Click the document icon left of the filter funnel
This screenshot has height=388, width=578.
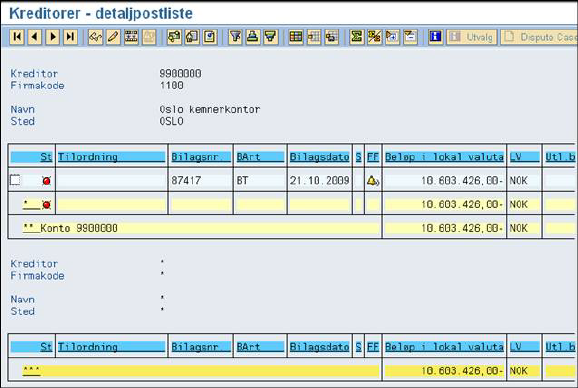(210, 36)
